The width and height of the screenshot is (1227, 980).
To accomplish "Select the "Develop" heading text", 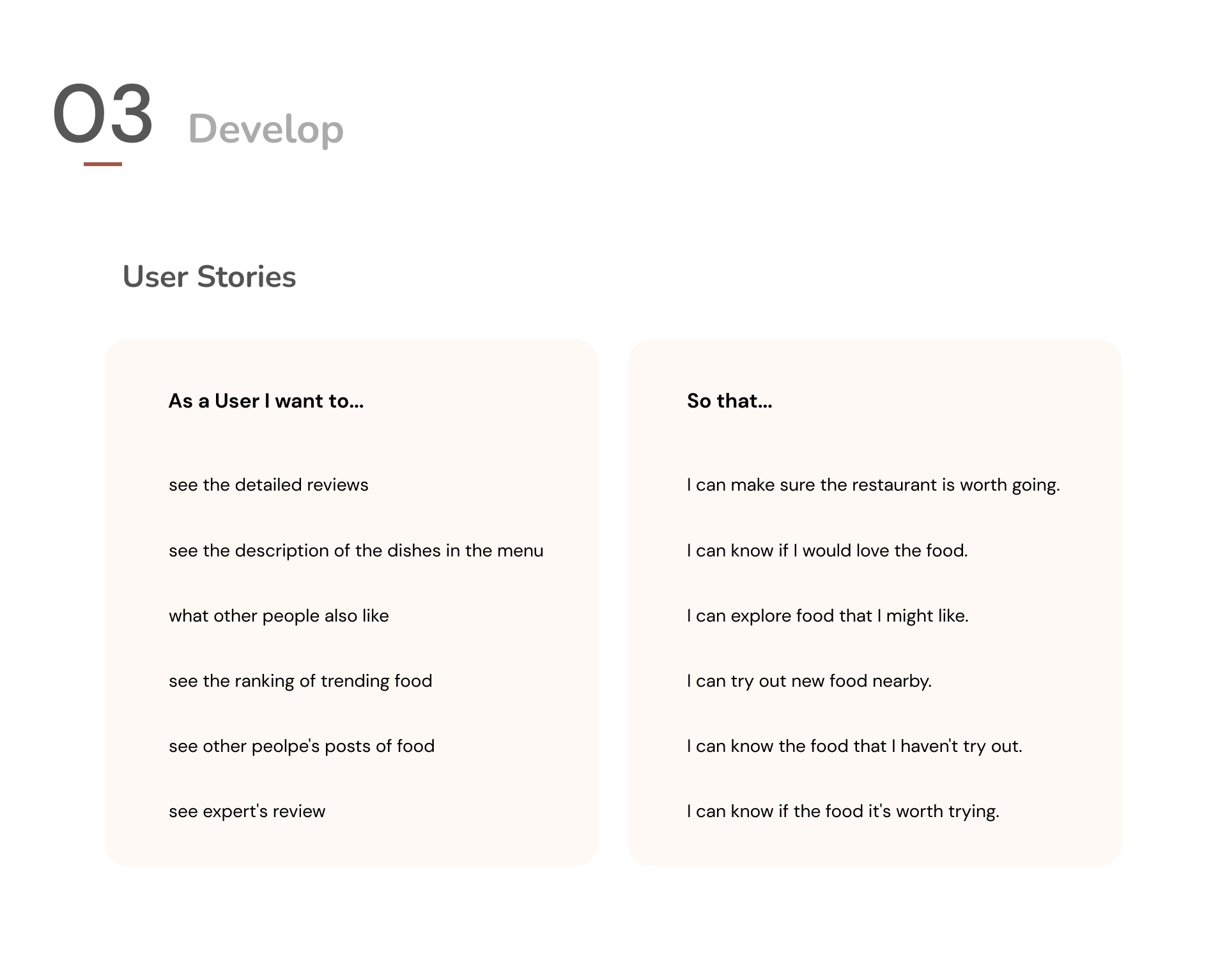I will pos(266,128).
